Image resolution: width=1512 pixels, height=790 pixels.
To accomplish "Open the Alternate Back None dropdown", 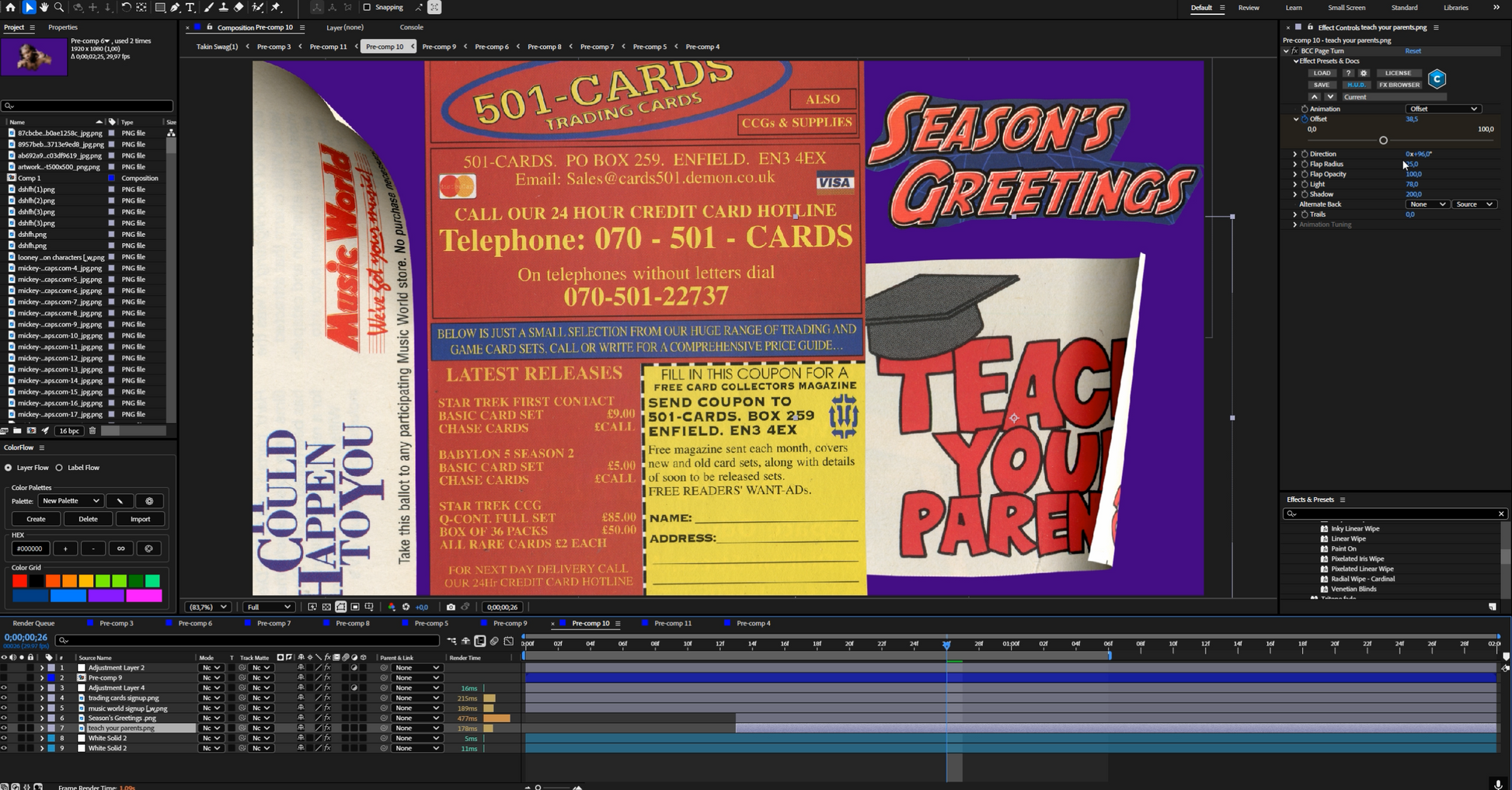I will 1427,204.
